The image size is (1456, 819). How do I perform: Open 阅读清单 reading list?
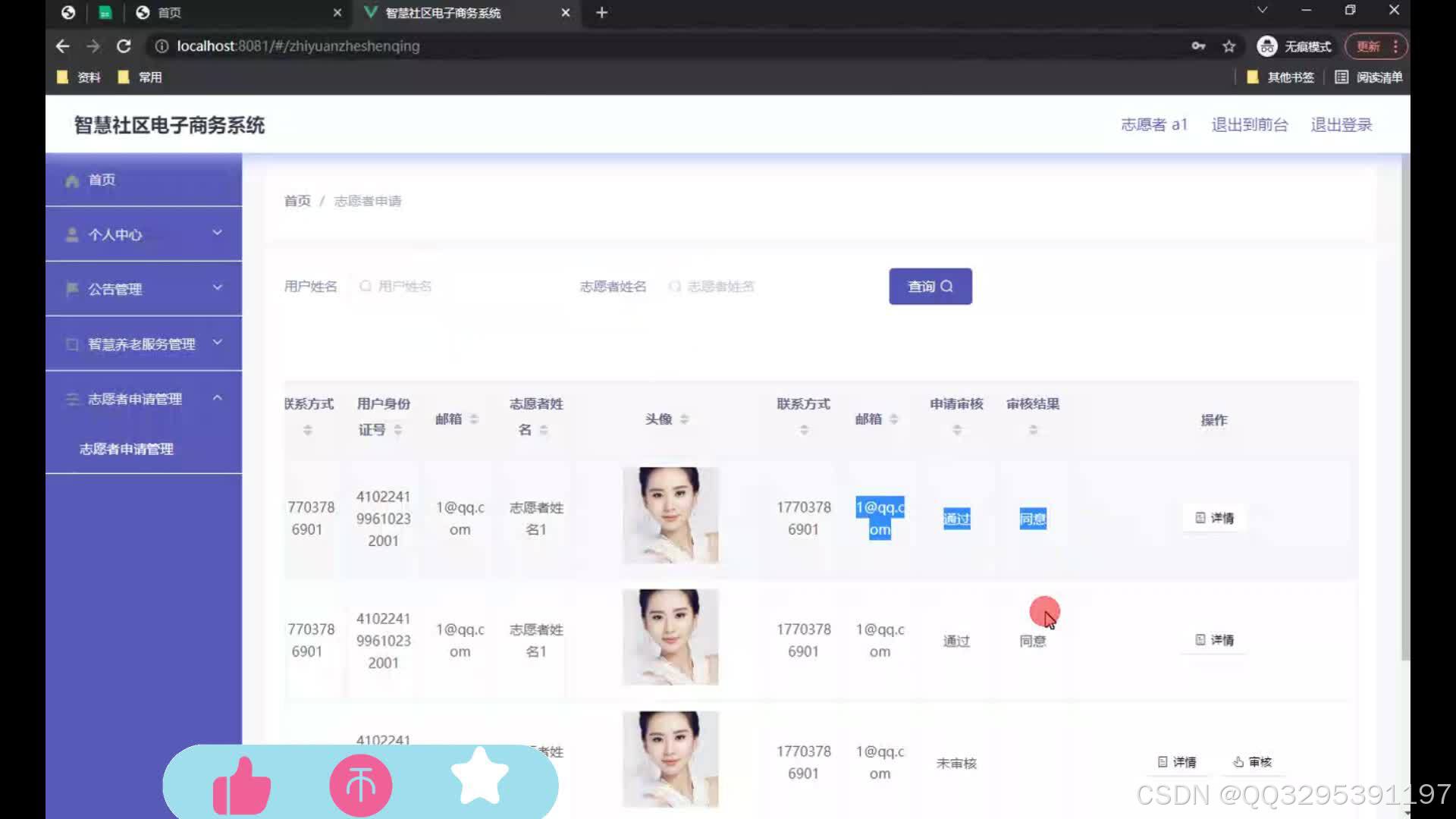(1369, 77)
